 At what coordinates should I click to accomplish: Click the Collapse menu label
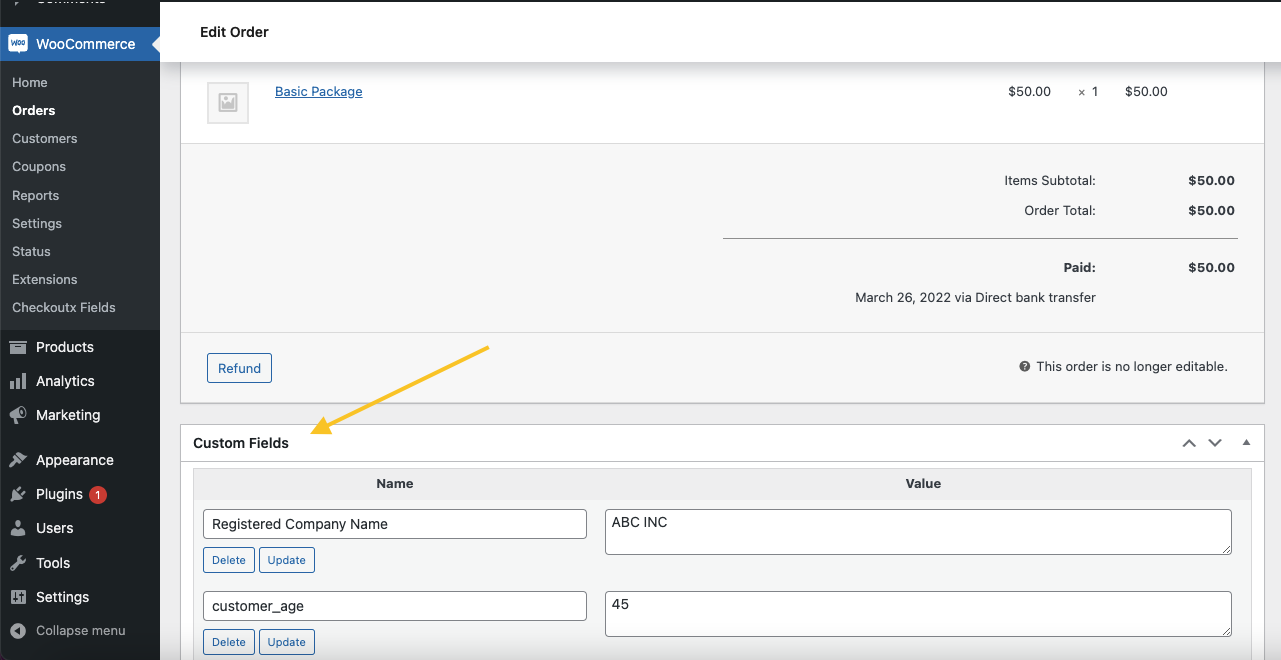click(x=81, y=631)
